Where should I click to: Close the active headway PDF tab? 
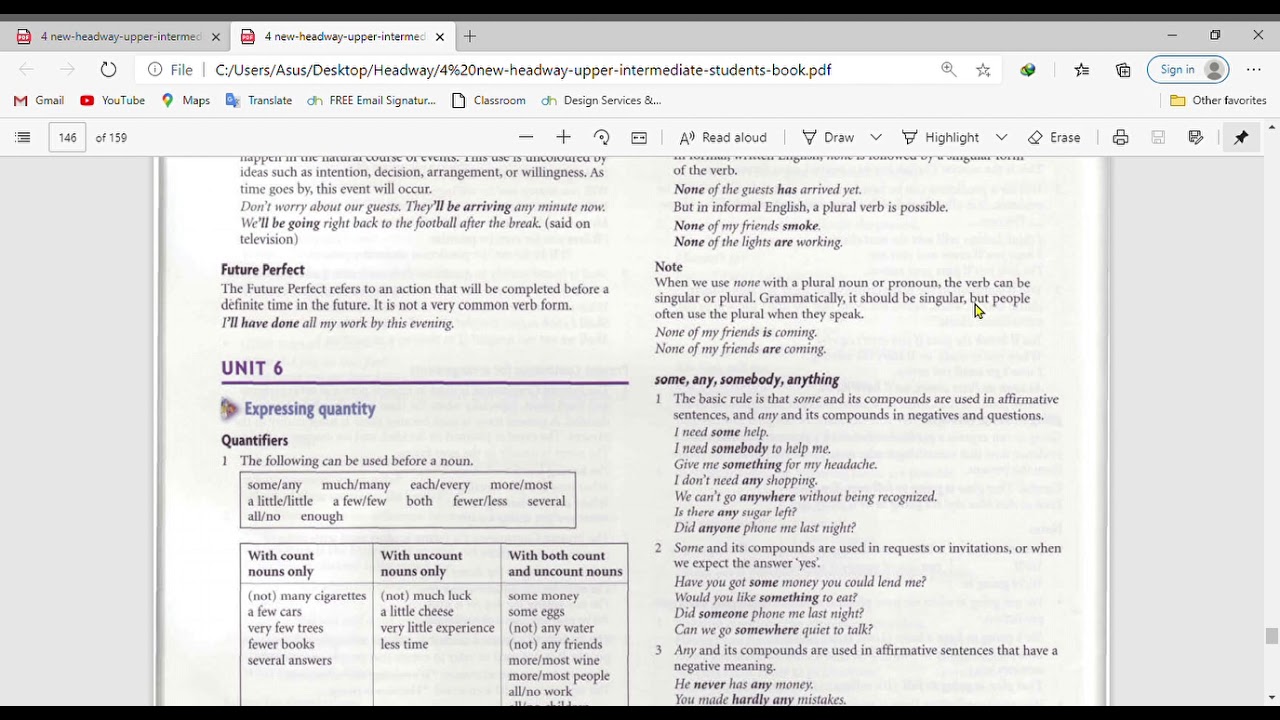click(439, 37)
